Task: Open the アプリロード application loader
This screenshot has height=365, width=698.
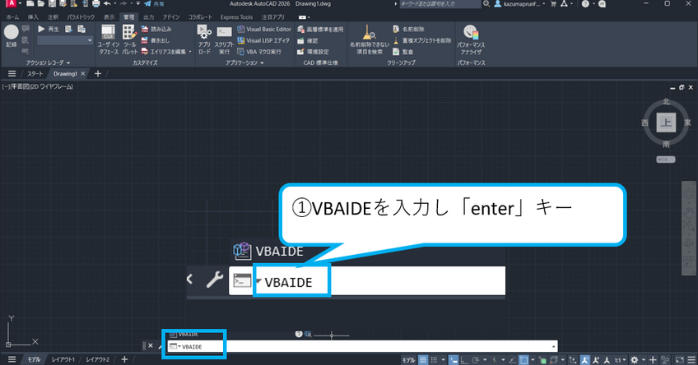Action: pyautogui.click(x=204, y=39)
